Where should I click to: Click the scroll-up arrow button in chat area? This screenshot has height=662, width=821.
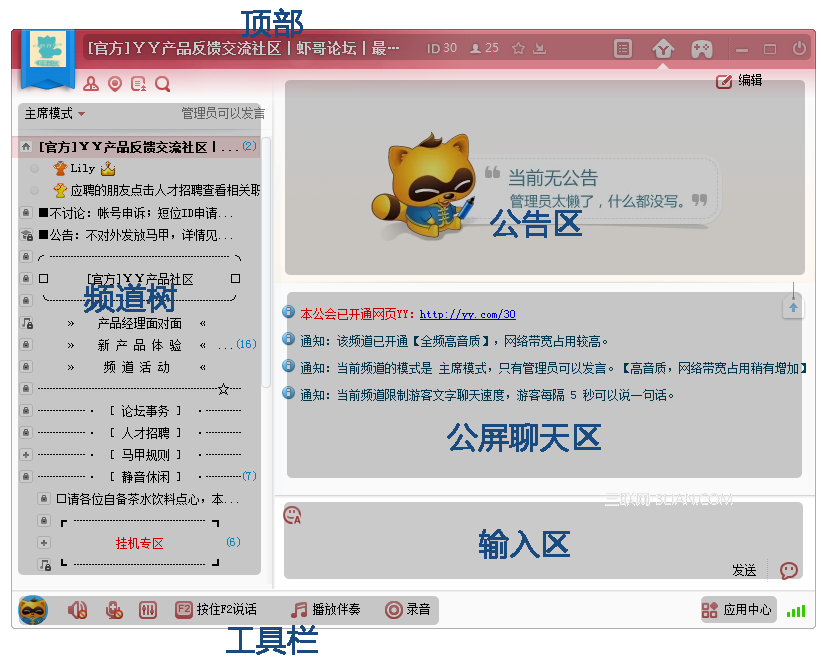tap(793, 307)
